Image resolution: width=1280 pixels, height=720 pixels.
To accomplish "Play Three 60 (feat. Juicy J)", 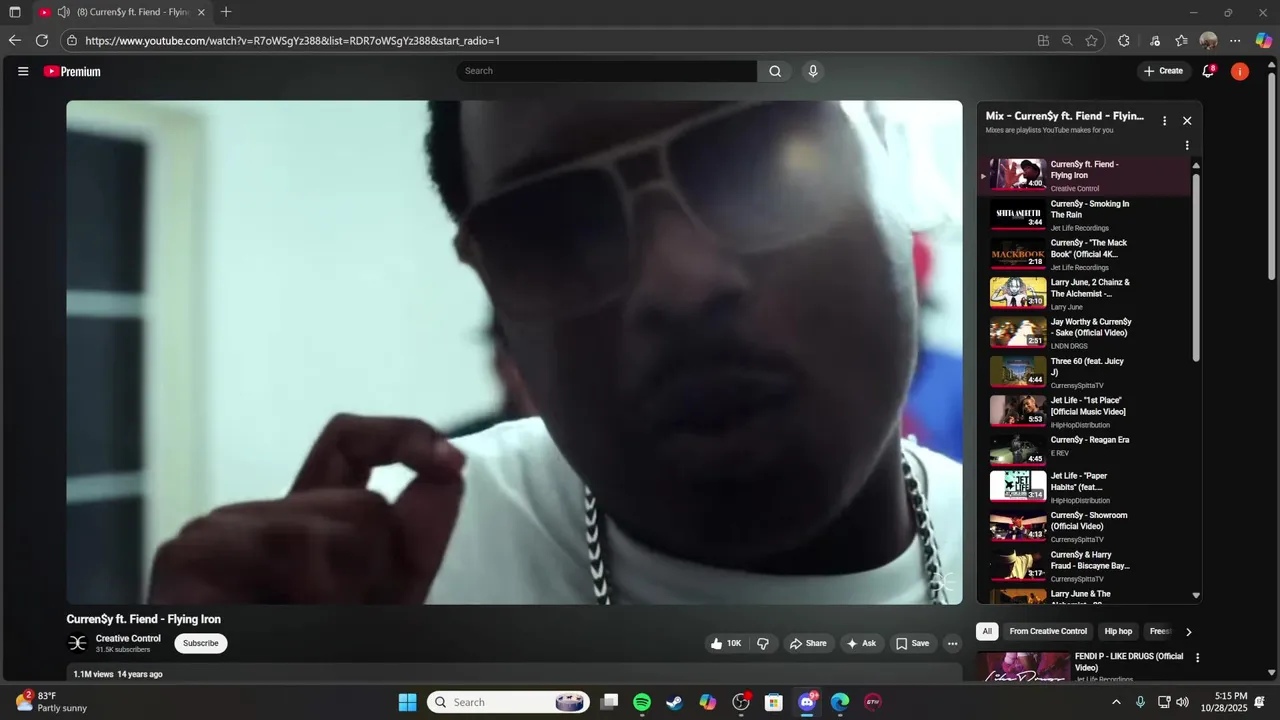I will 1083,372.
